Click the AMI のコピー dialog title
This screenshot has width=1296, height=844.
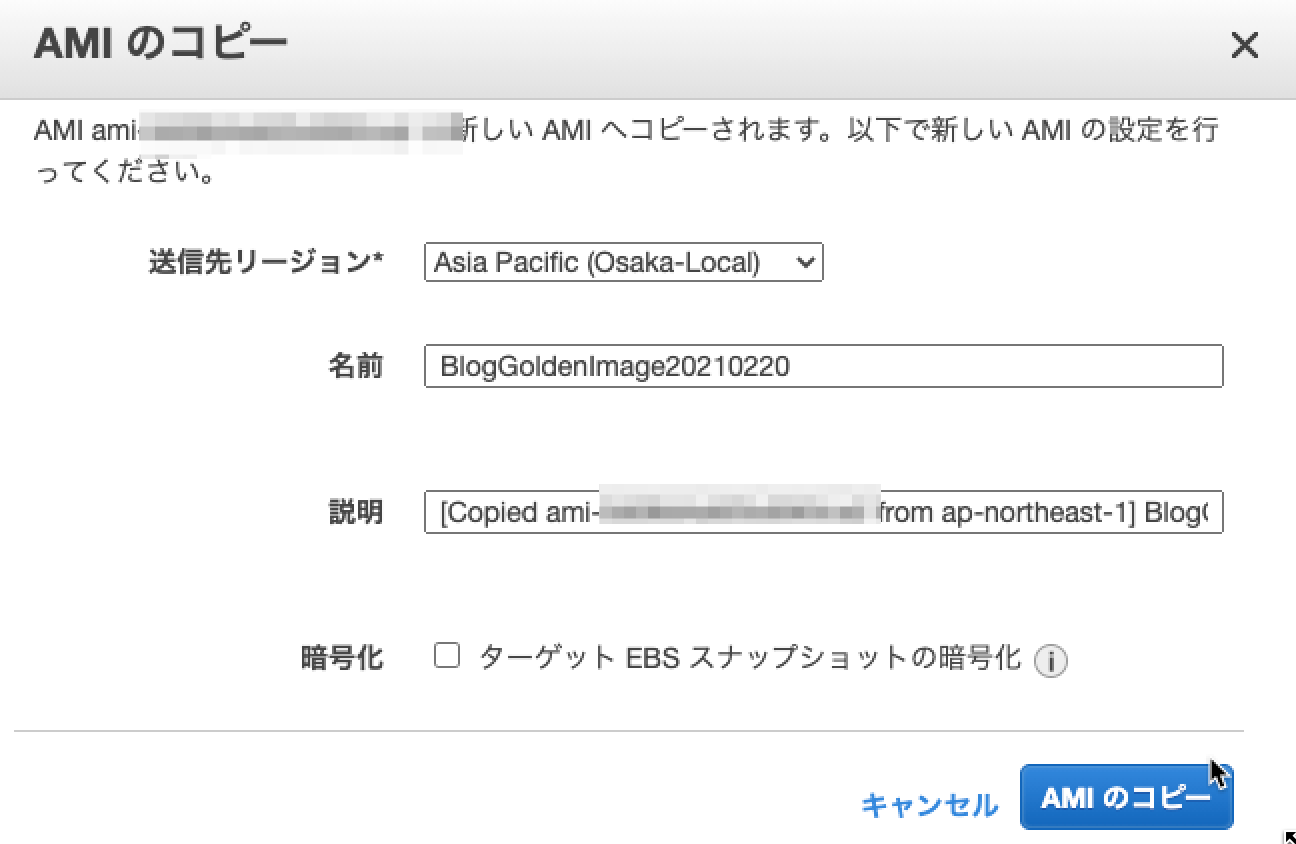[161, 44]
